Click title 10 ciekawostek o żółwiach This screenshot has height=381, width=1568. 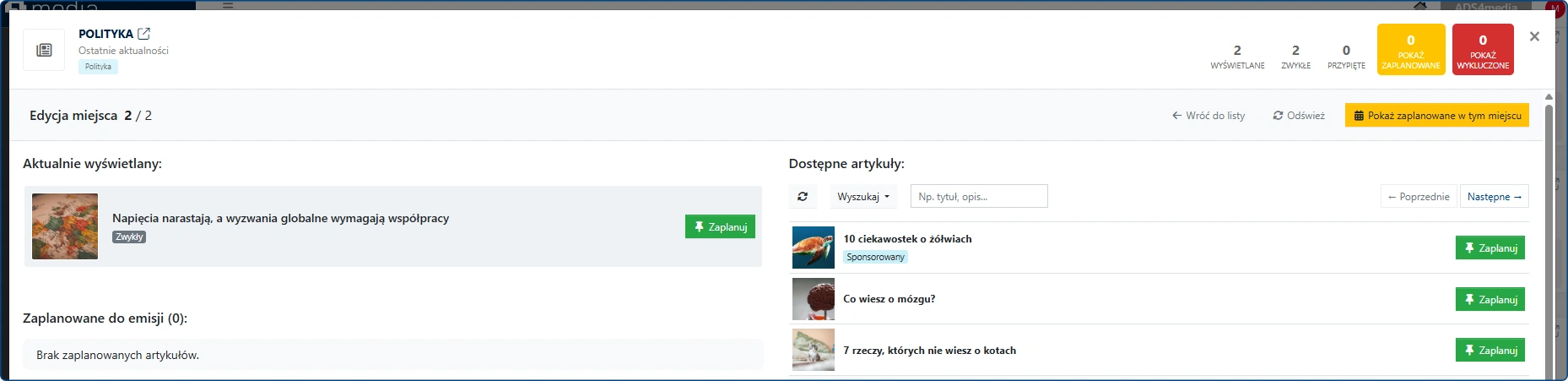click(x=907, y=239)
